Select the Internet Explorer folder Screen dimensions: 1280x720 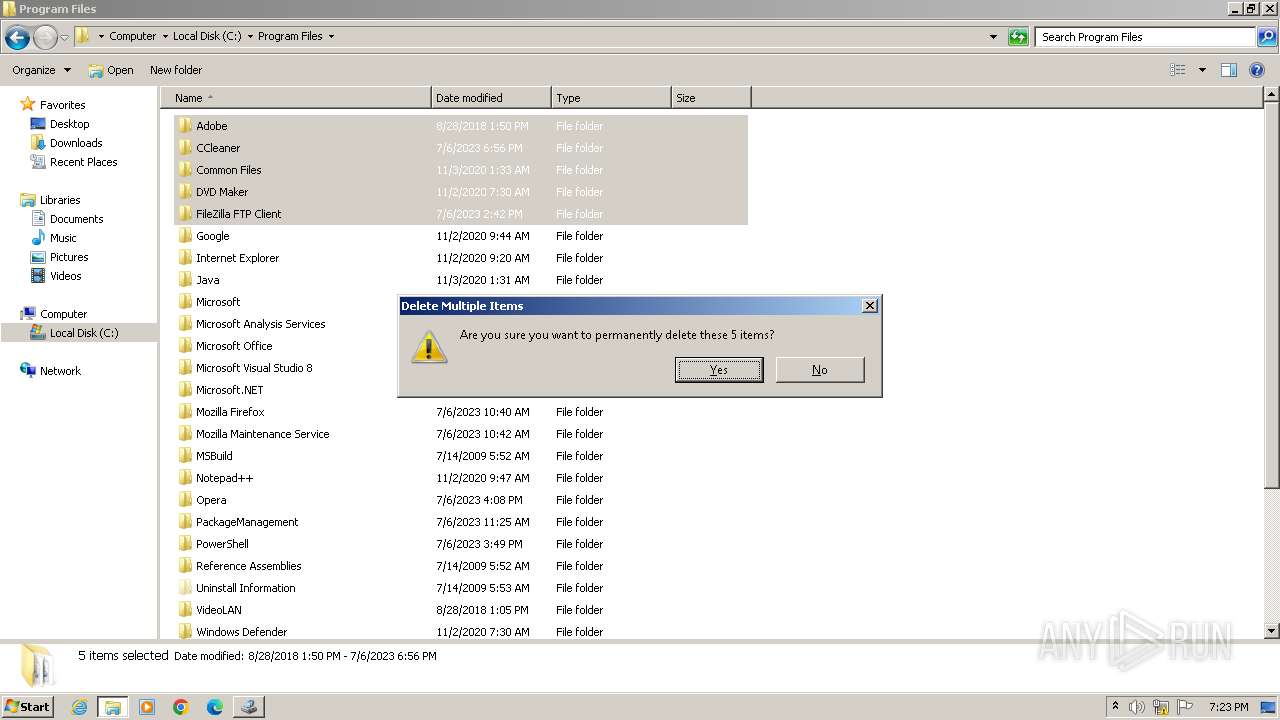coord(237,258)
